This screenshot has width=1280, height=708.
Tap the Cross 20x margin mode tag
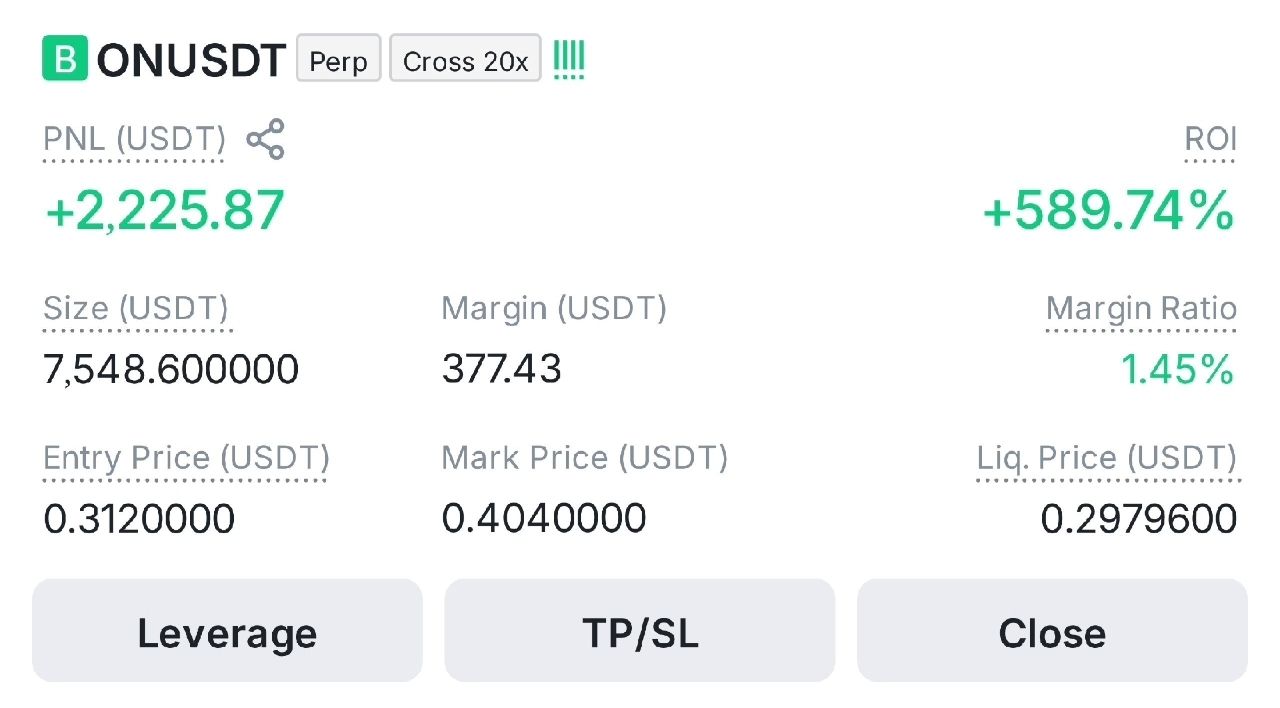[465, 59]
